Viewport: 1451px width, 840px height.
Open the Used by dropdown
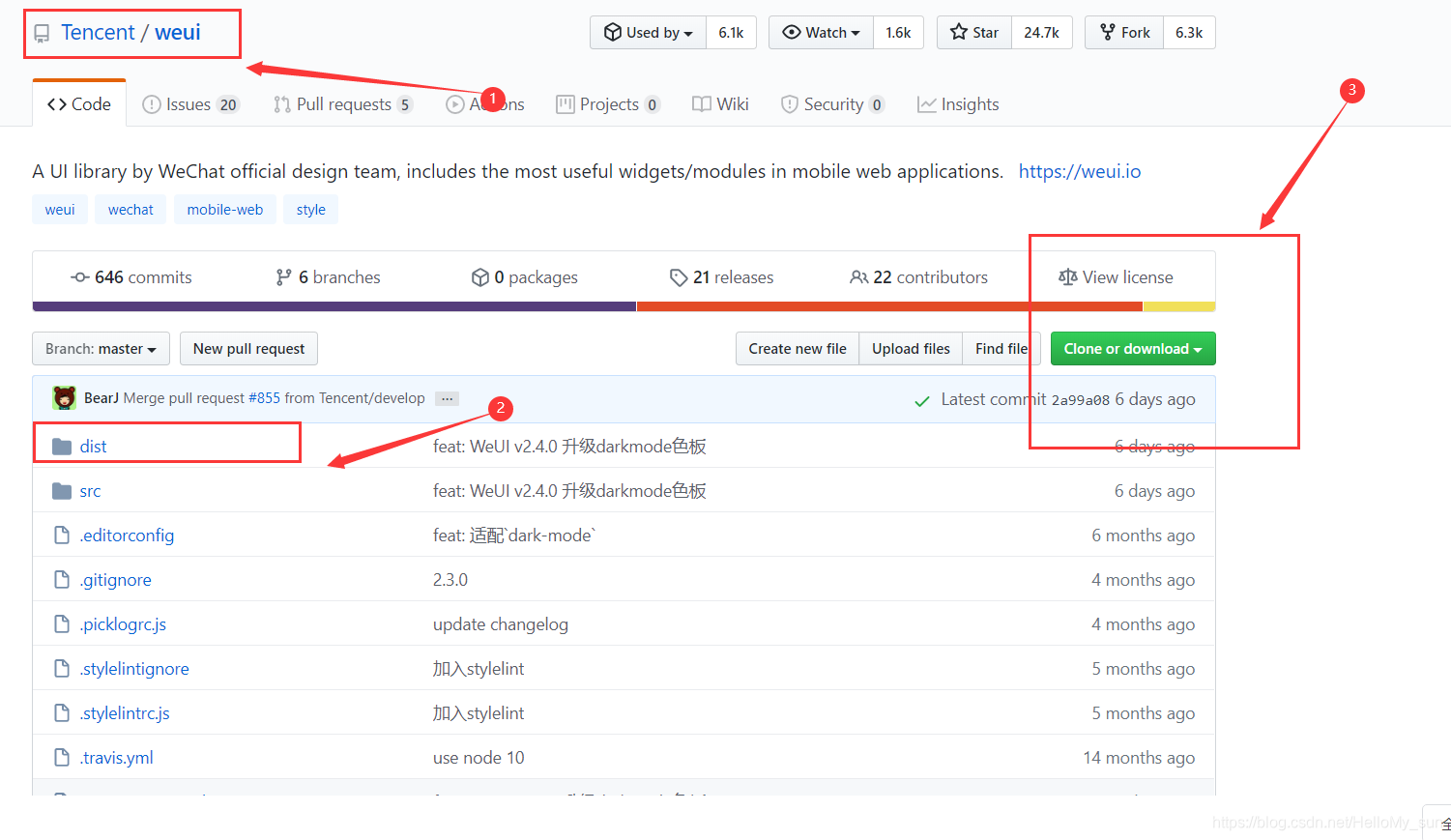point(649,32)
